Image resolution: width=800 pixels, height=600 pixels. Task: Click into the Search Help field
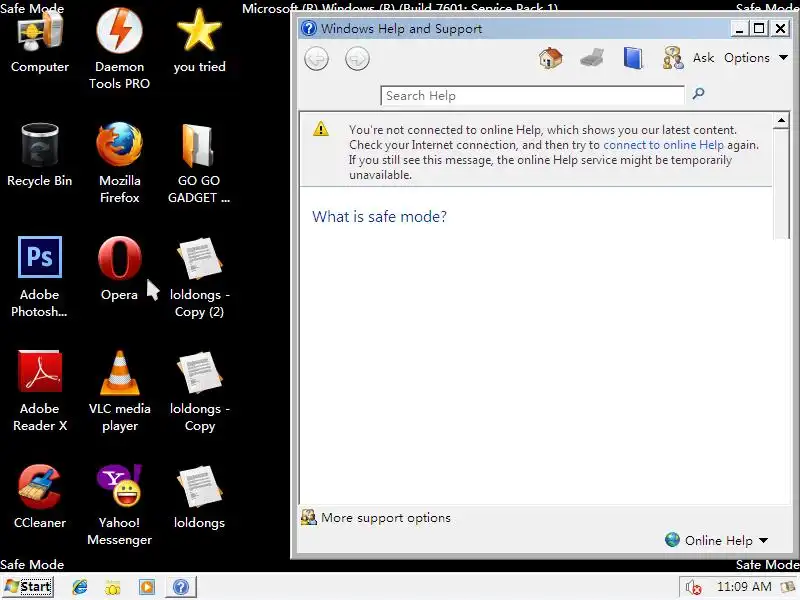pyautogui.click(x=532, y=95)
